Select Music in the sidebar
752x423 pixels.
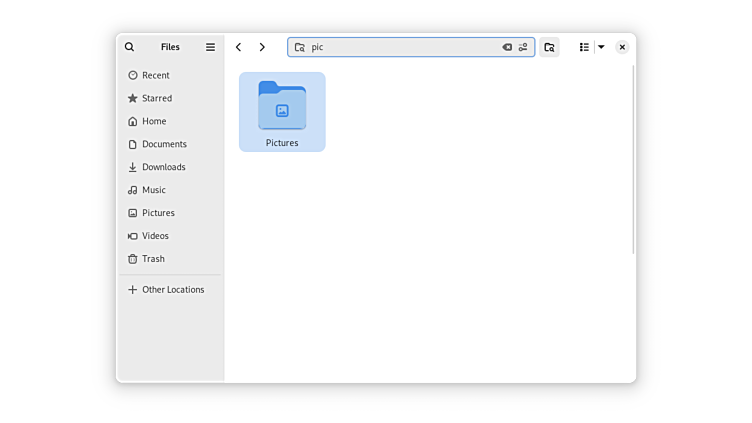(153, 190)
